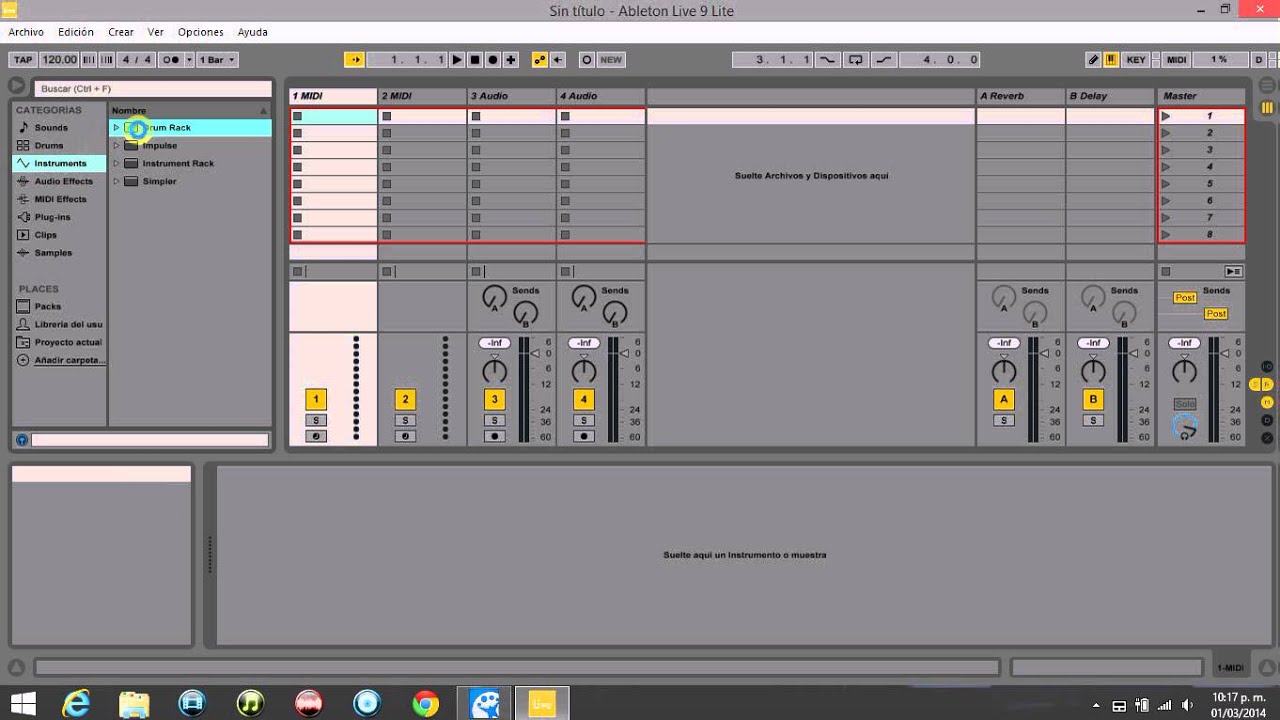
Task: Click the MIDI Arrangement Overdub plus icon
Action: point(511,60)
